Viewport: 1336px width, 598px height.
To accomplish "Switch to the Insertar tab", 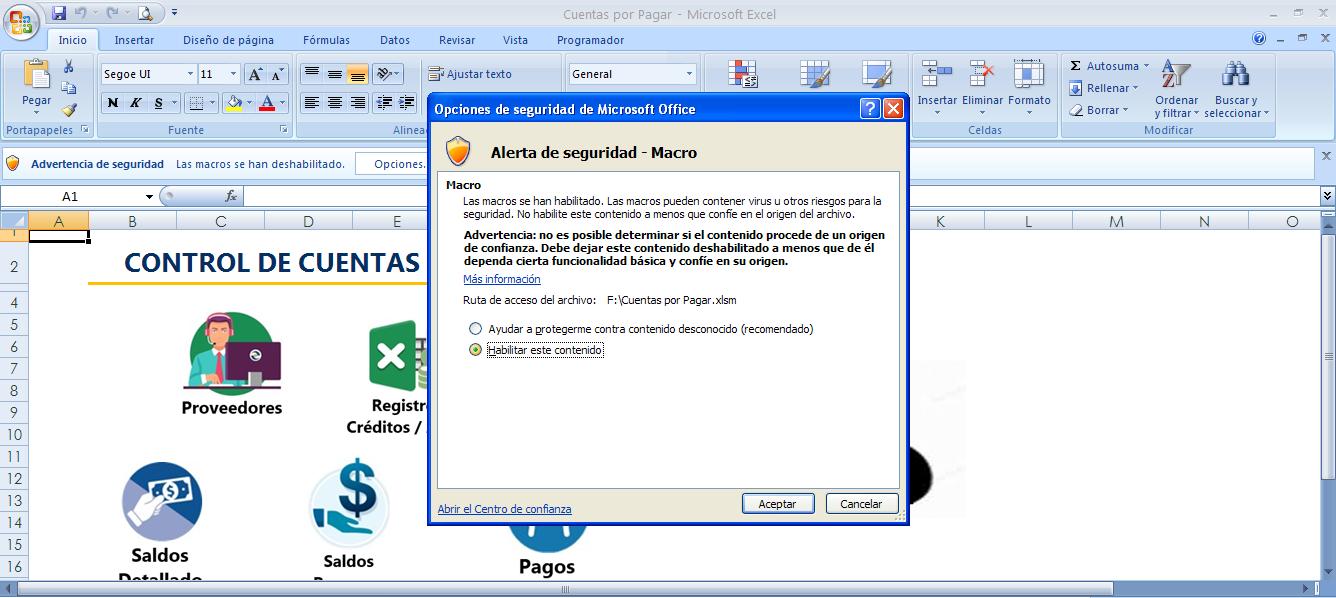I will click(x=134, y=40).
